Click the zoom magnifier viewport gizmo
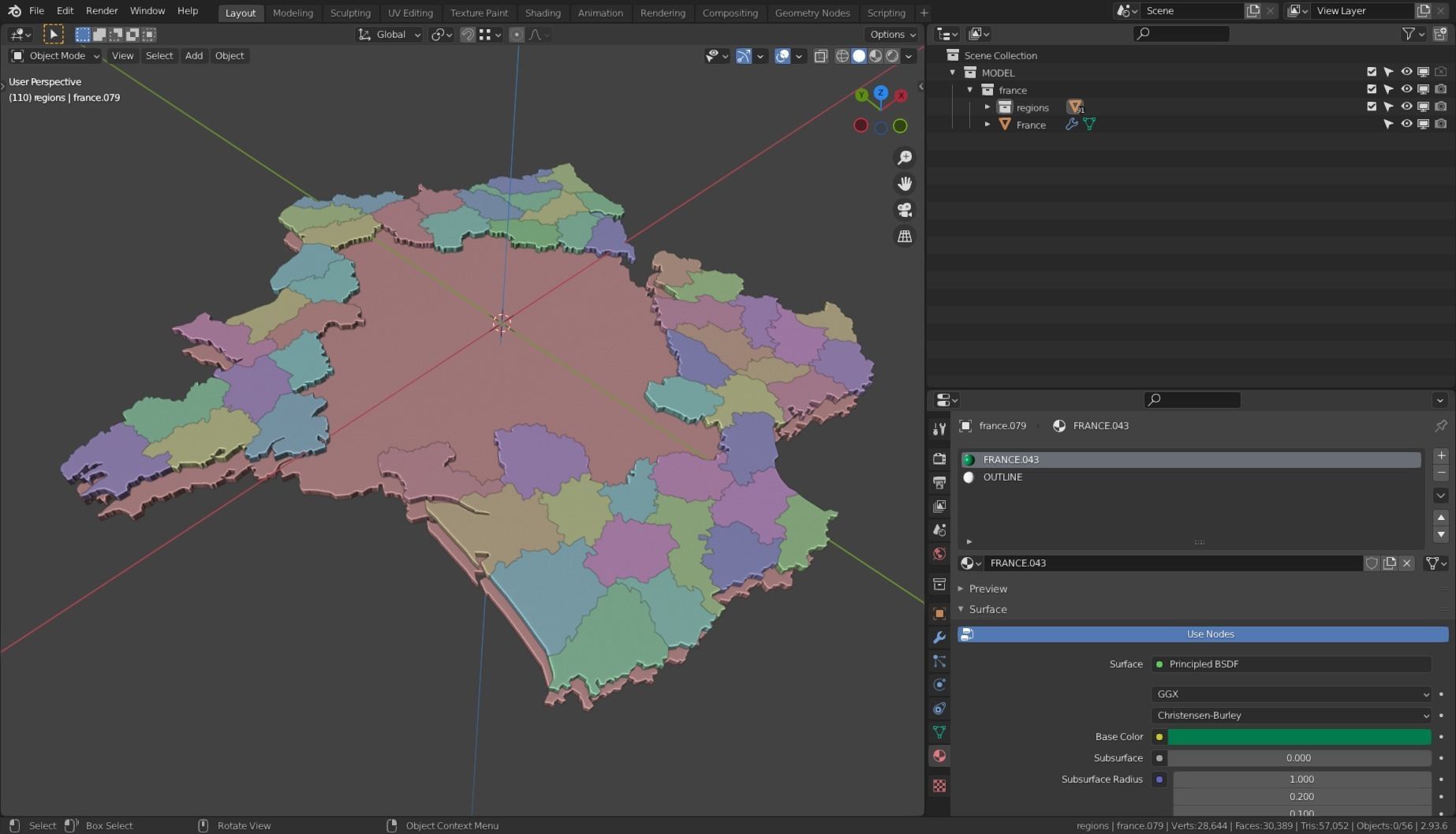The image size is (1456, 834). 905,158
